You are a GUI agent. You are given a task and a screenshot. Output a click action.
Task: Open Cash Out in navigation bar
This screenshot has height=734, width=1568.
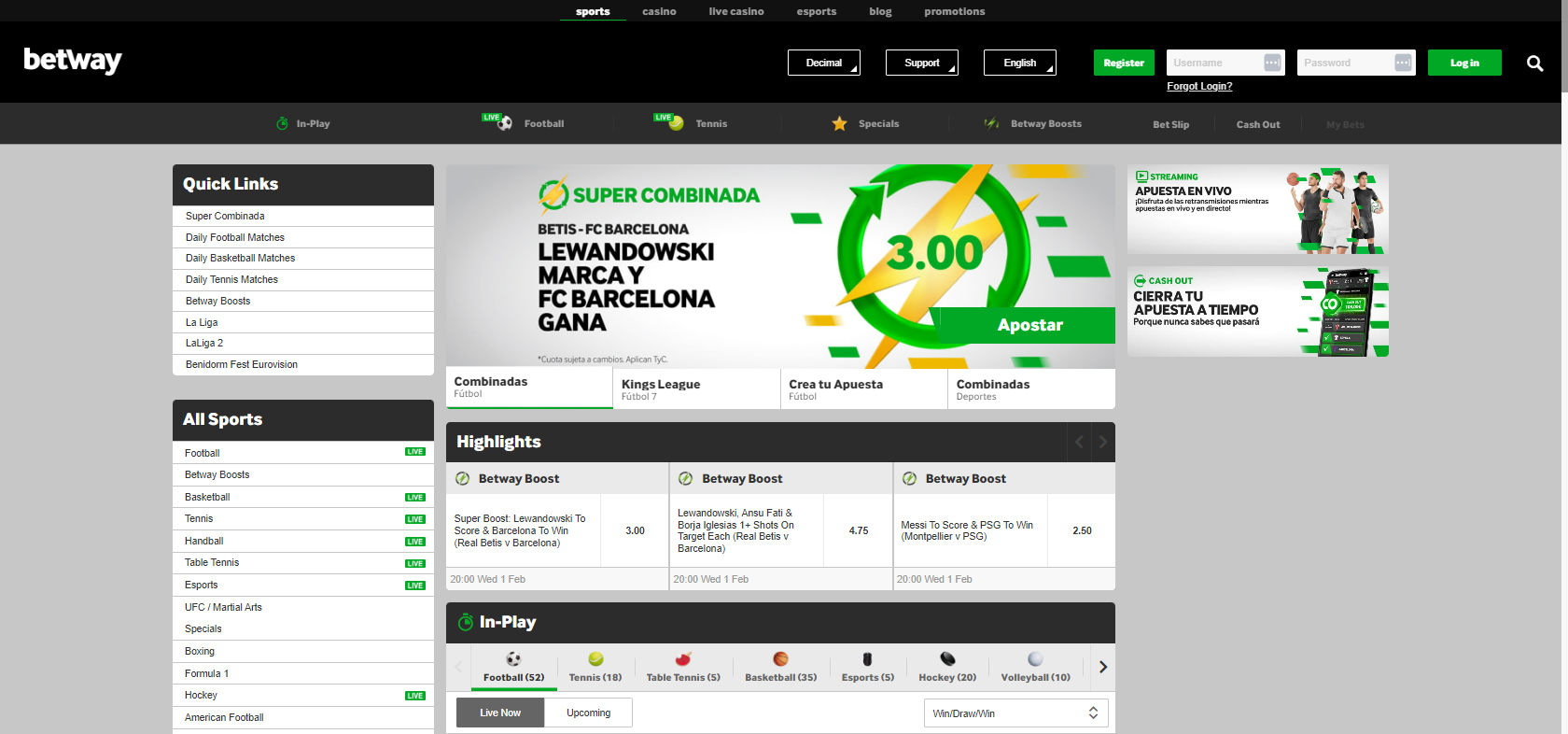(x=1258, y=124)
